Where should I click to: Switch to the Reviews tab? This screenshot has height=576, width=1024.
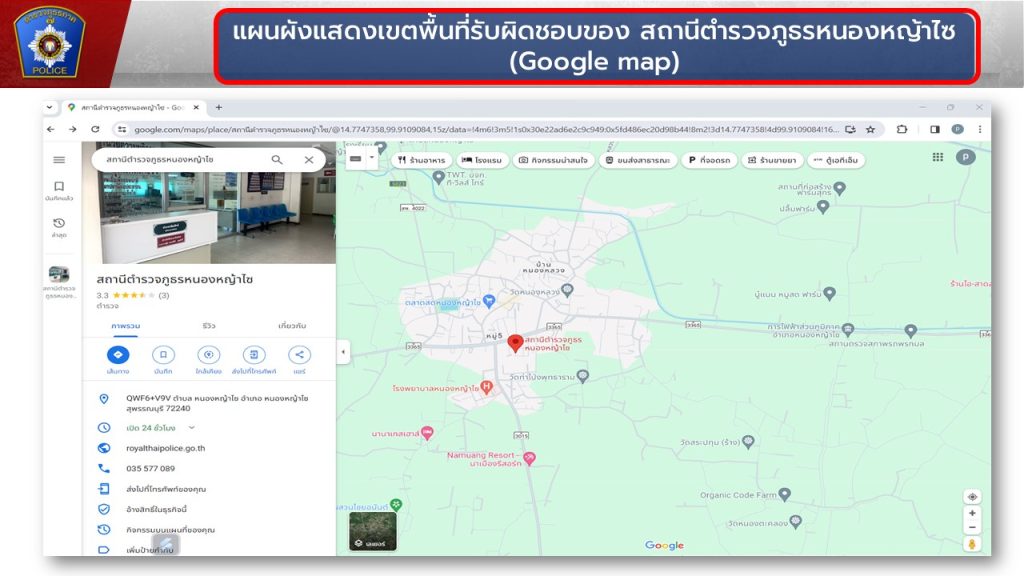[208, 326]
